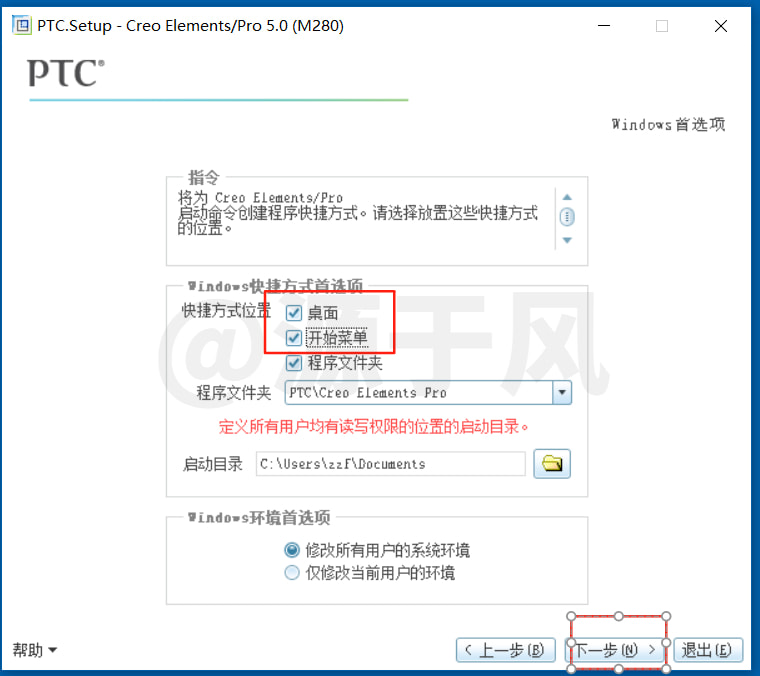Expand the 程序文件夹 dropdown arrow
This screenshot has width=760, height=676.
[562, 393]
